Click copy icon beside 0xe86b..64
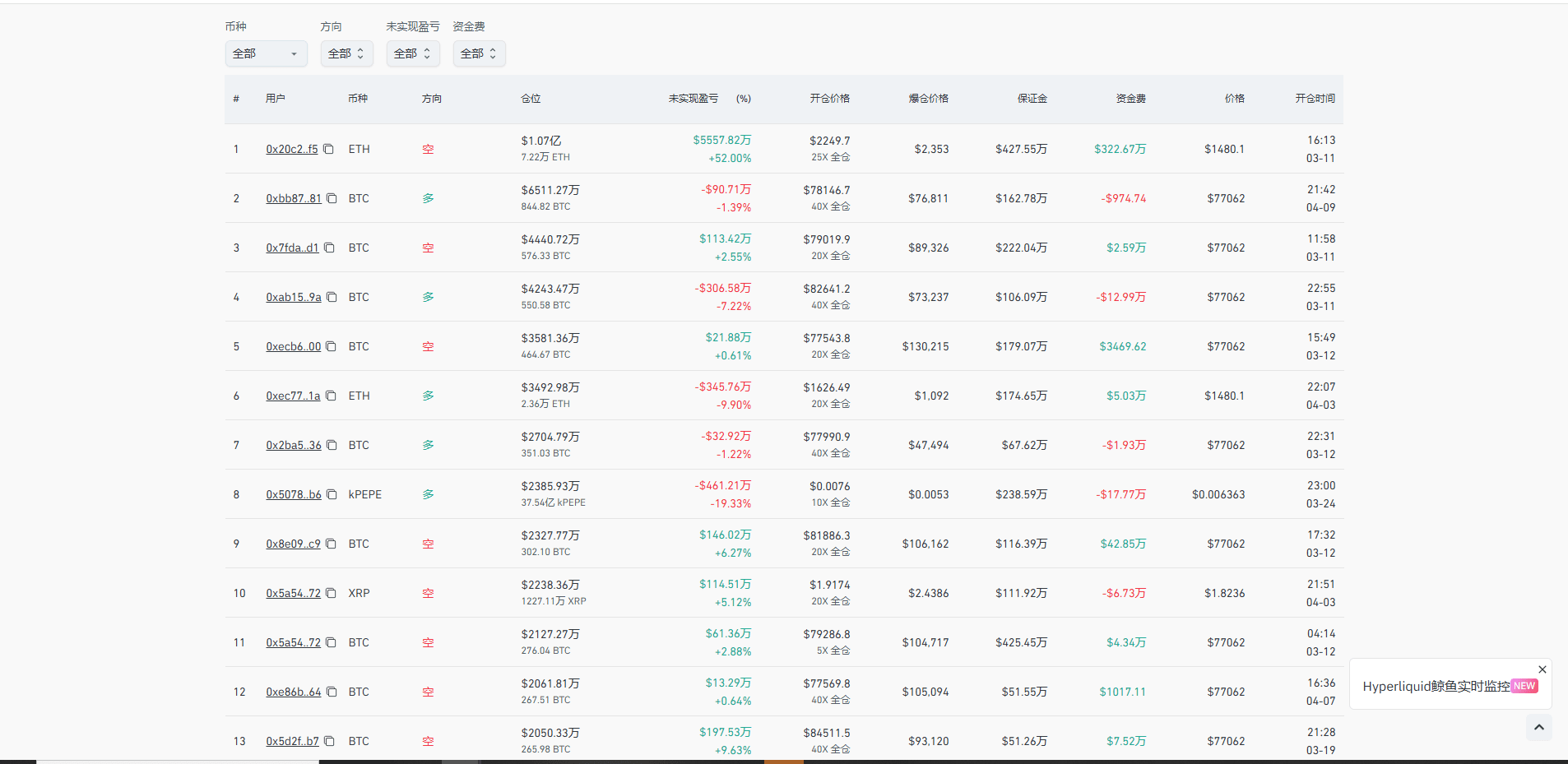This screenshot has width=1568, height=764. click(332, 692)
